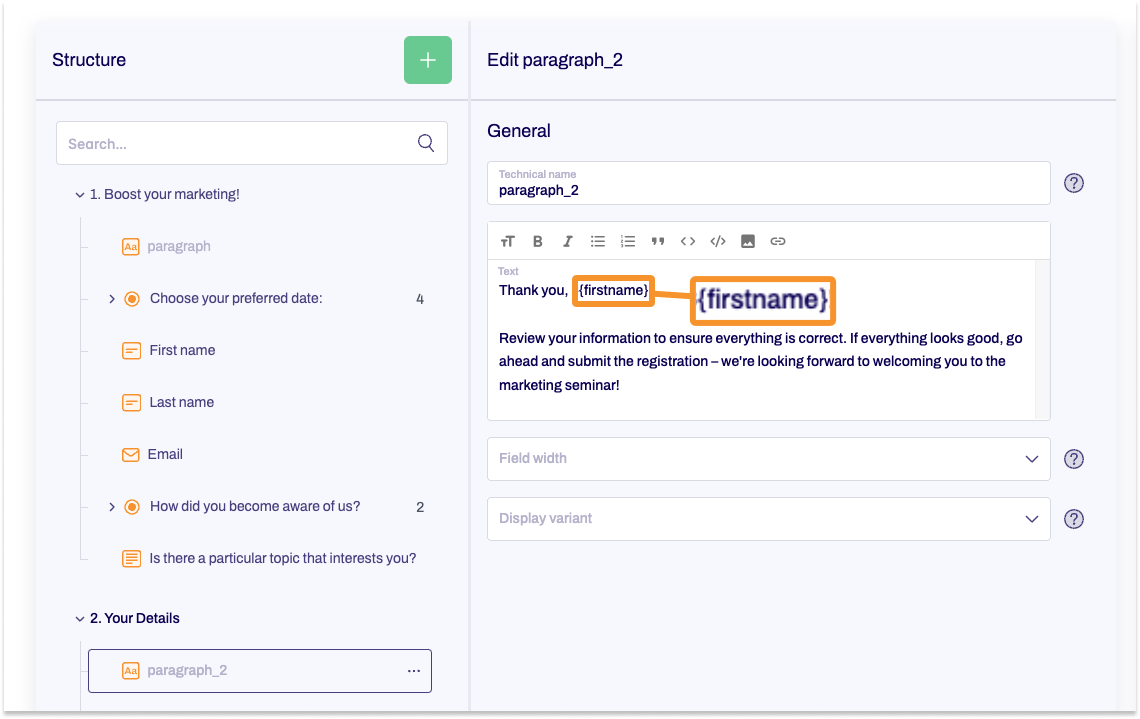Screen dimensions: 1140x719
Task: Open the Field width dropdown
Action: coord(768,459)
